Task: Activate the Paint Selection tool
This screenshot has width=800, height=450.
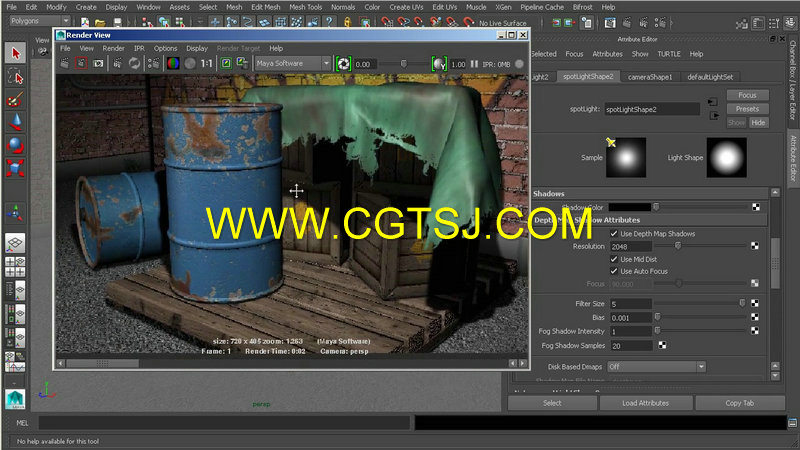Action: coord(15,99)
